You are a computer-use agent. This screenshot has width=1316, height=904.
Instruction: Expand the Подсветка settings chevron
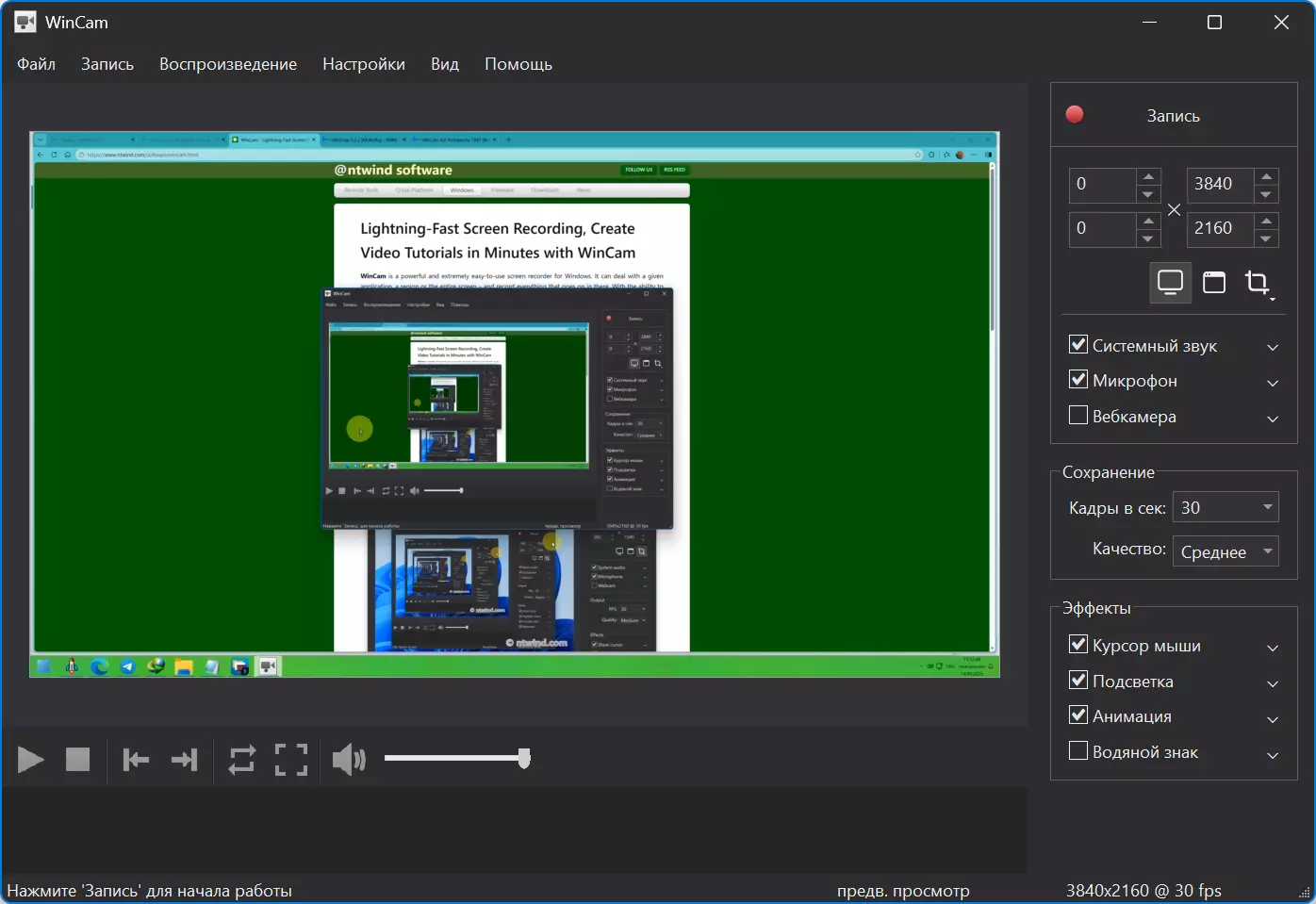click(1273, 683)
